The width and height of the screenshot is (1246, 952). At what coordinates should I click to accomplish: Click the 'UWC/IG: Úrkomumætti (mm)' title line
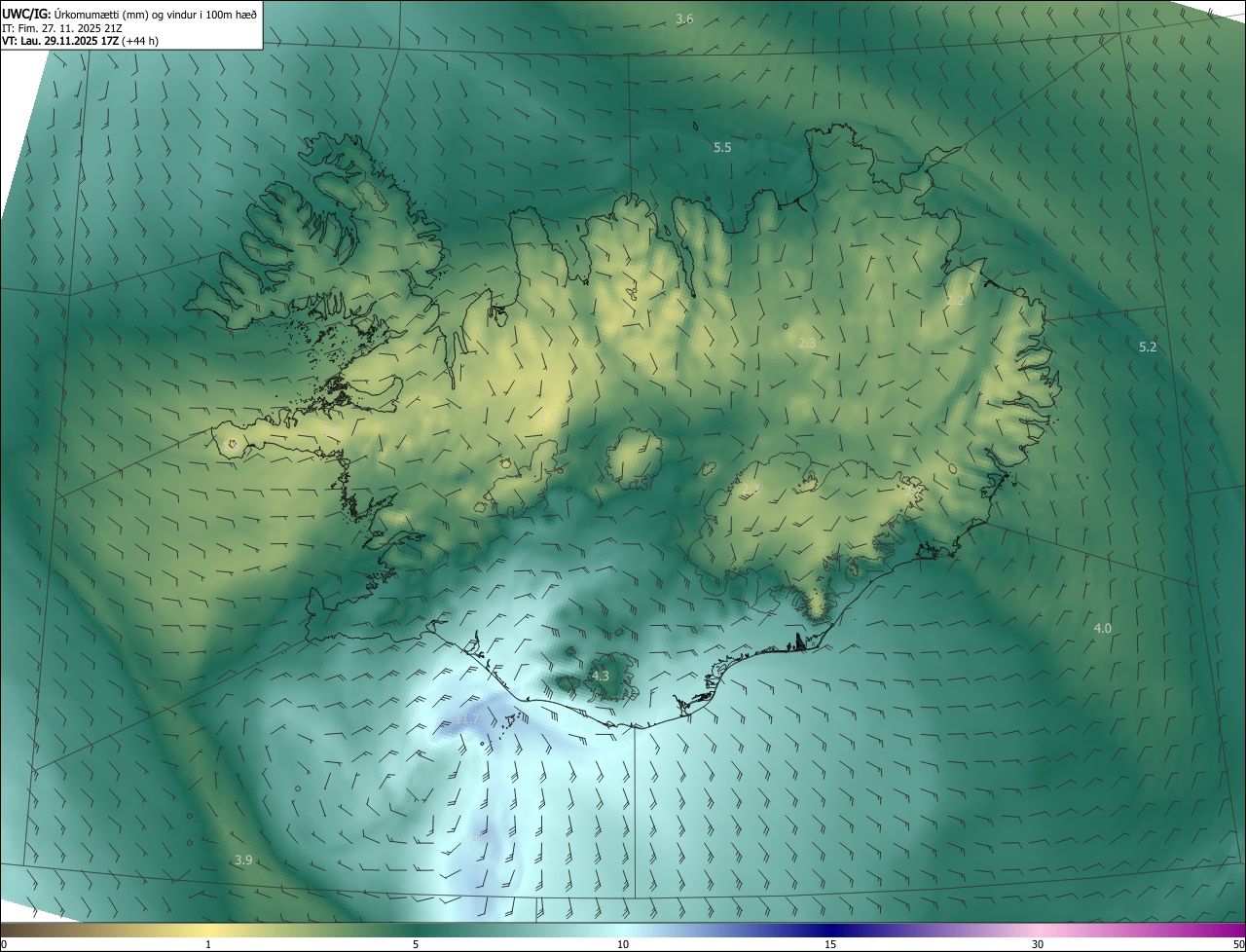pyautogui.click(x=129, y=14)
